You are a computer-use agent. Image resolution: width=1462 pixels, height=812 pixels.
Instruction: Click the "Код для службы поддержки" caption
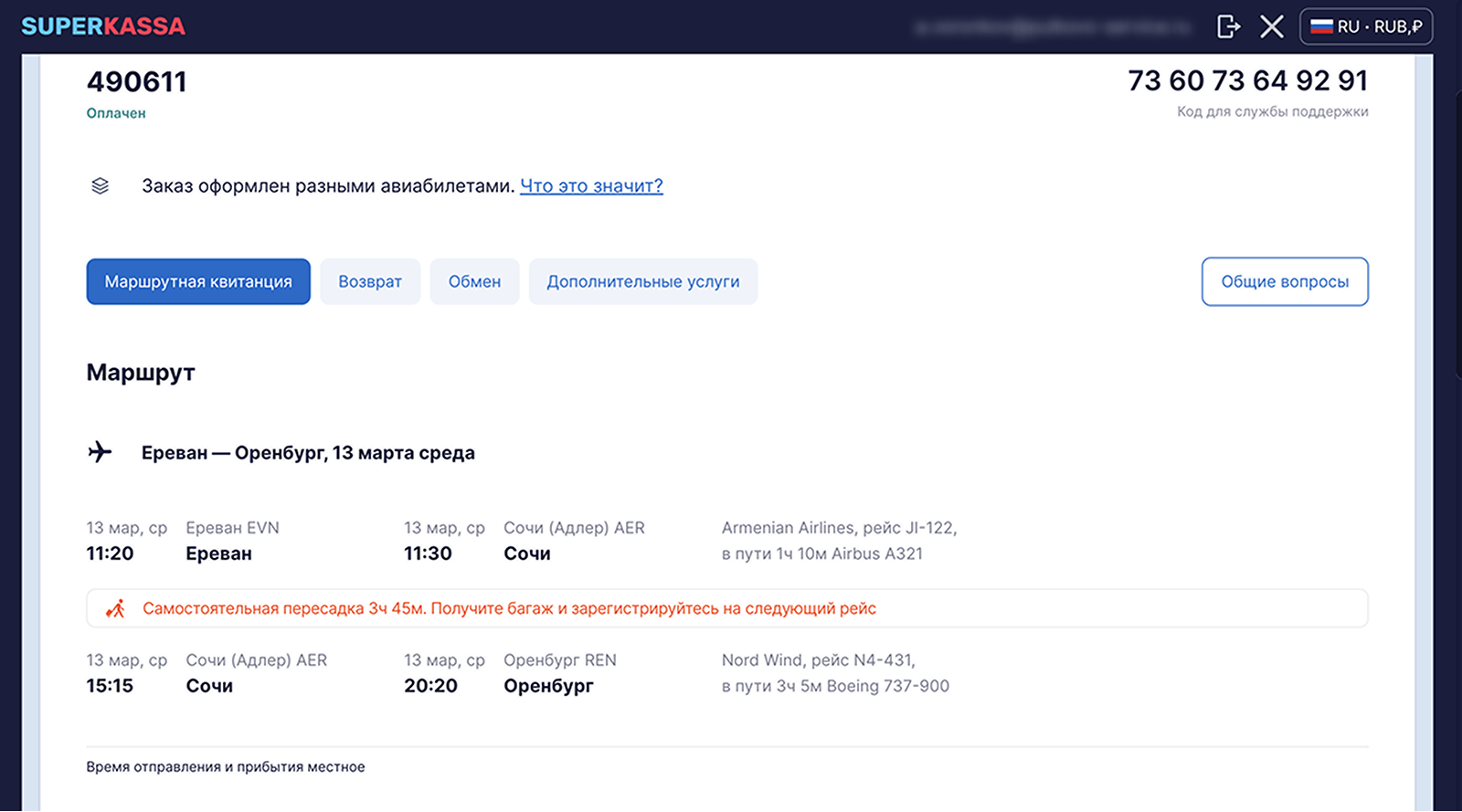1273,111
